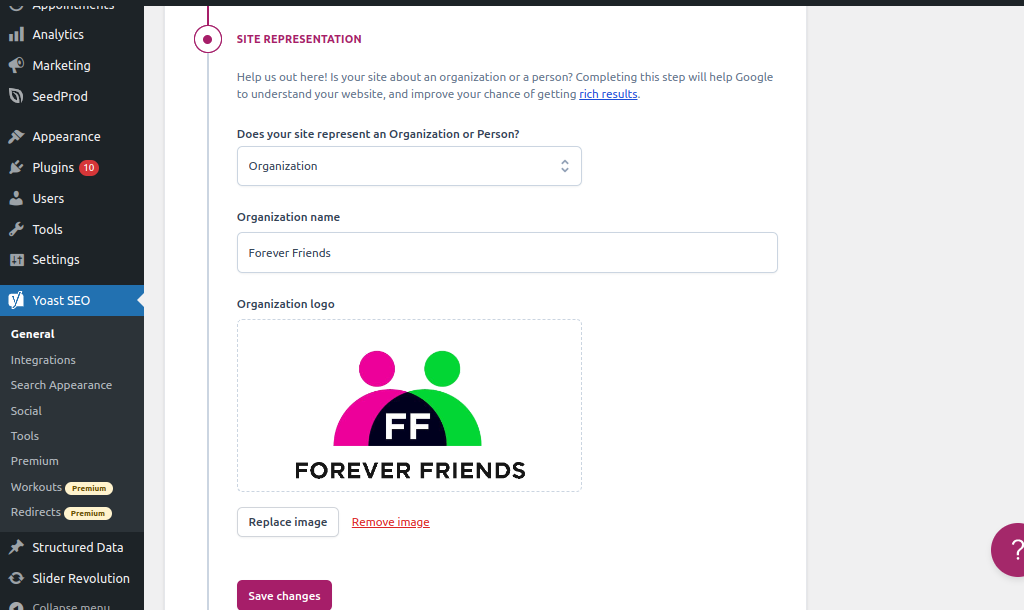Click the Yoast SEO logo icon
The height and width of the screenshot is (610, 1024).
(x=16, y=300)
